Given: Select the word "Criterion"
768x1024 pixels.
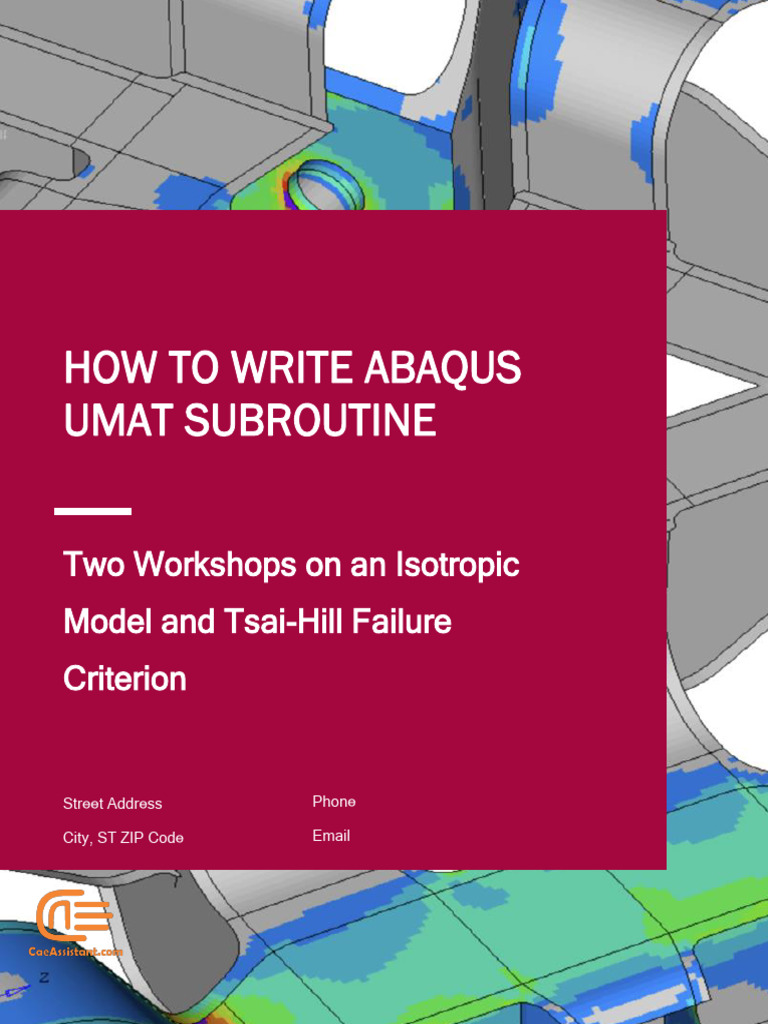Looking at the screenshot, I should coord(125,679).
